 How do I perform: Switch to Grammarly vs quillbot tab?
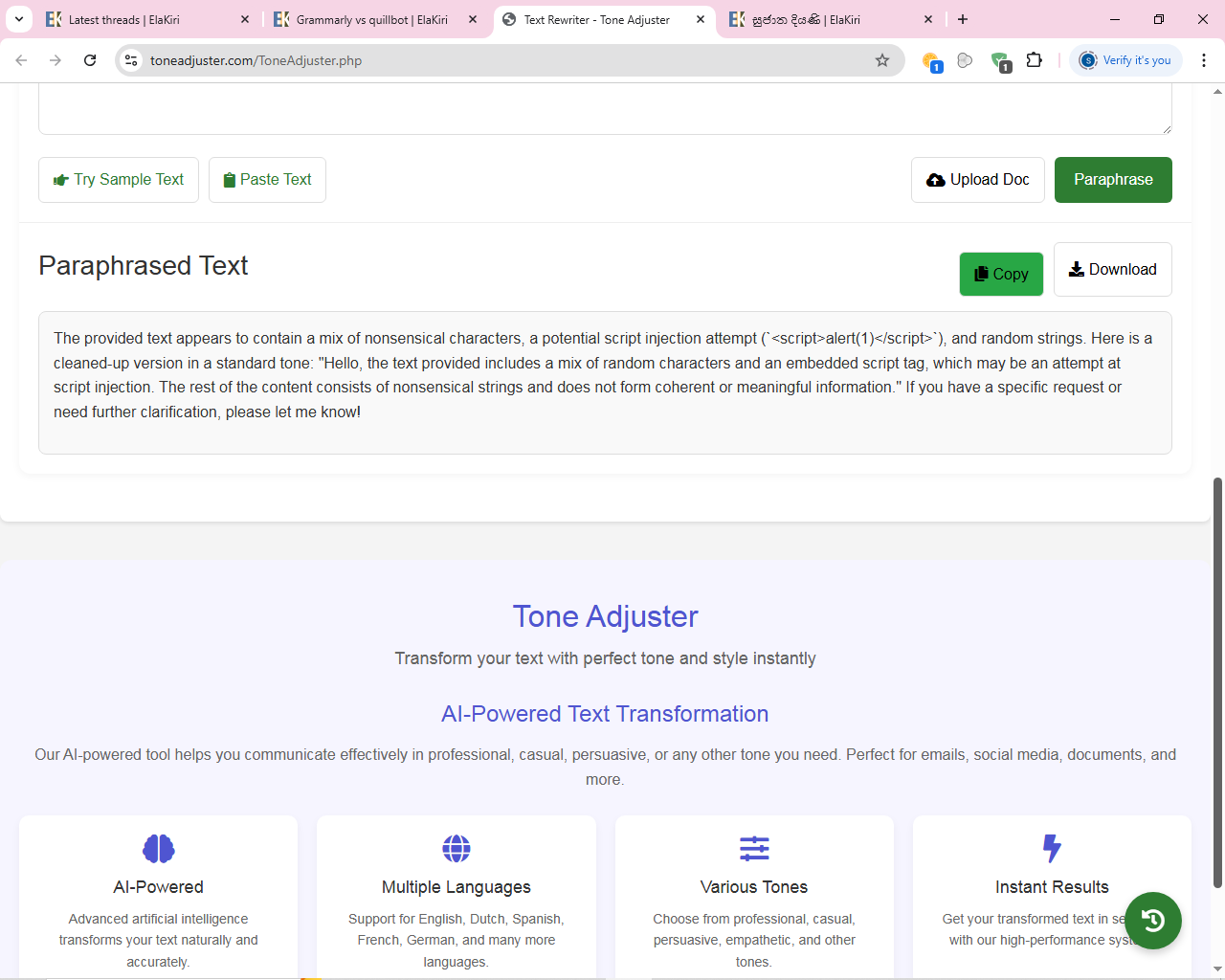click(376, 19)
